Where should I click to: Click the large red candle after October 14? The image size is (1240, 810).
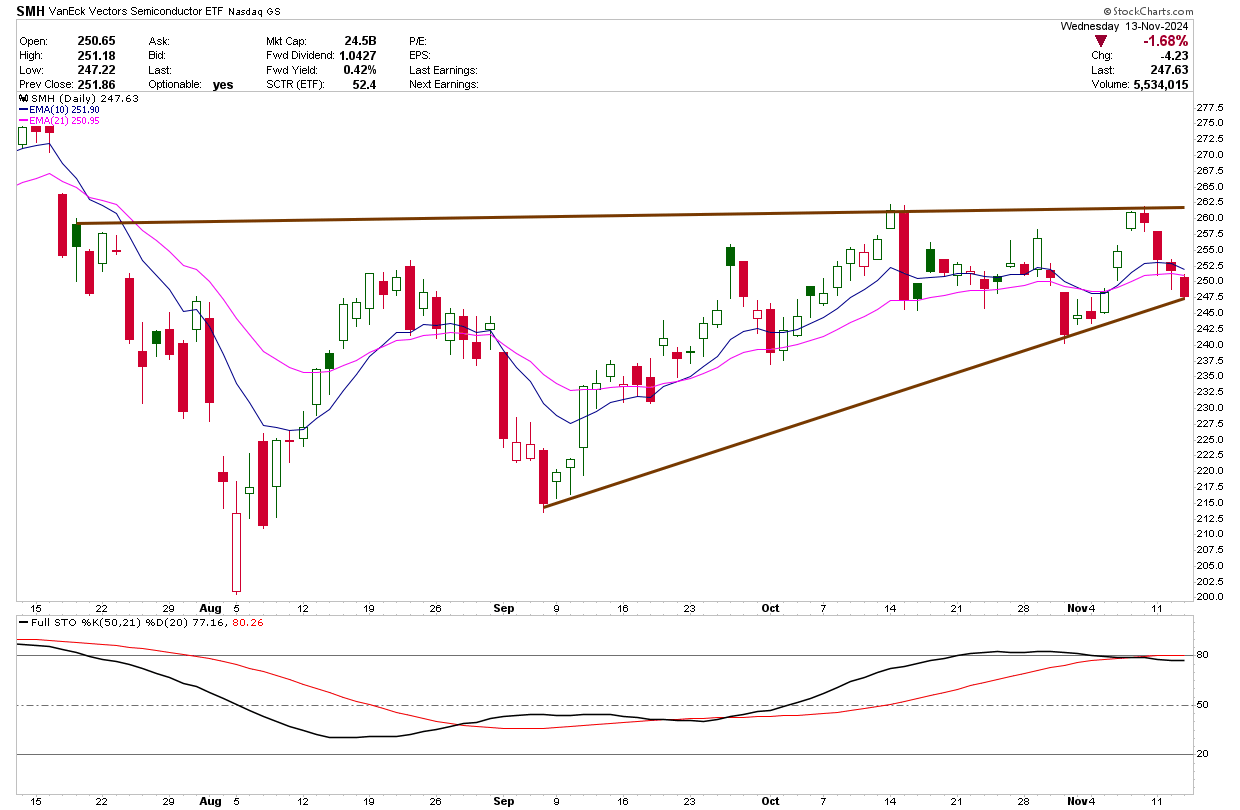click(x=904, y=255)
